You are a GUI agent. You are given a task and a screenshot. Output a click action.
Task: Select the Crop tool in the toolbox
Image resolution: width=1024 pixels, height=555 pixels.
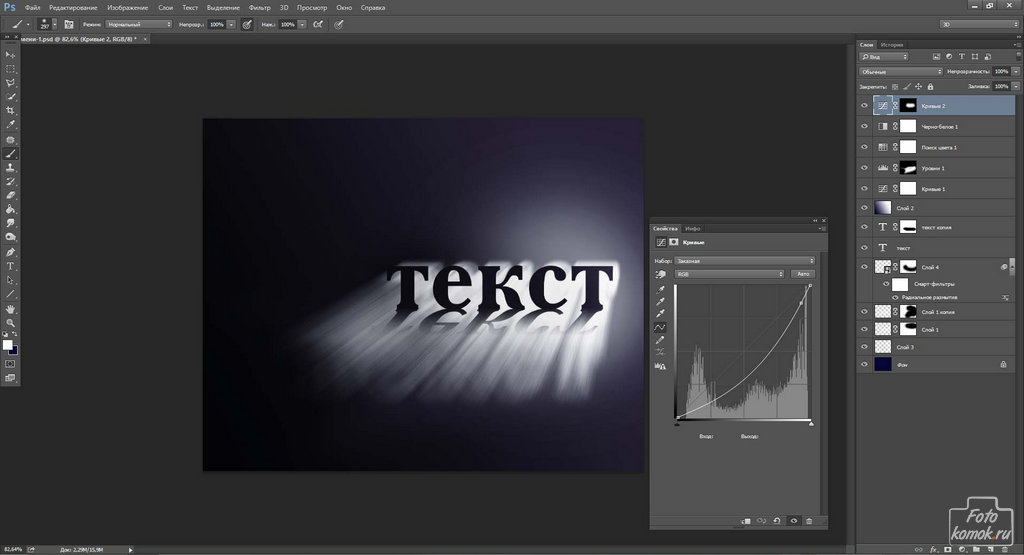(11, 111)
